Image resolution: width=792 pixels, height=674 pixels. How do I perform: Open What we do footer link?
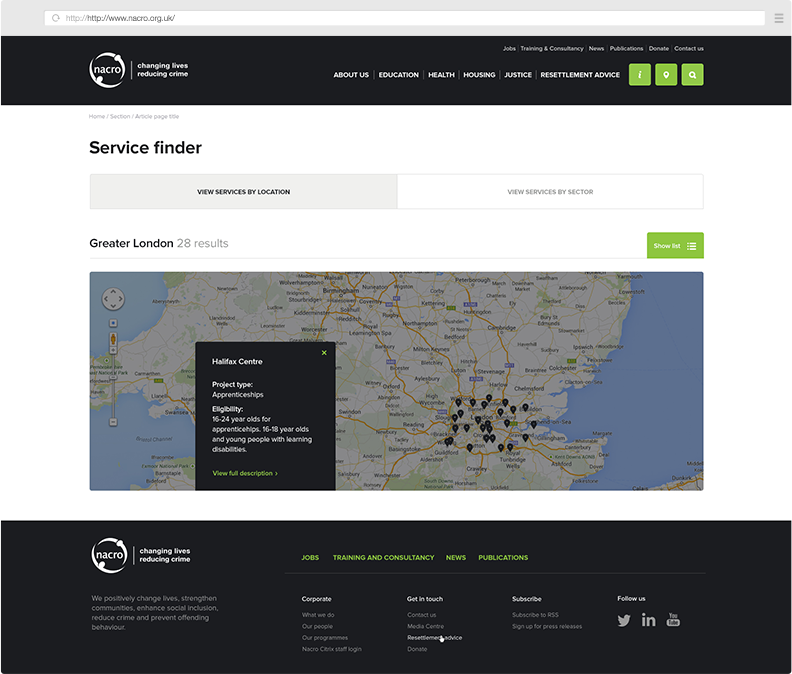pos(318,615)
